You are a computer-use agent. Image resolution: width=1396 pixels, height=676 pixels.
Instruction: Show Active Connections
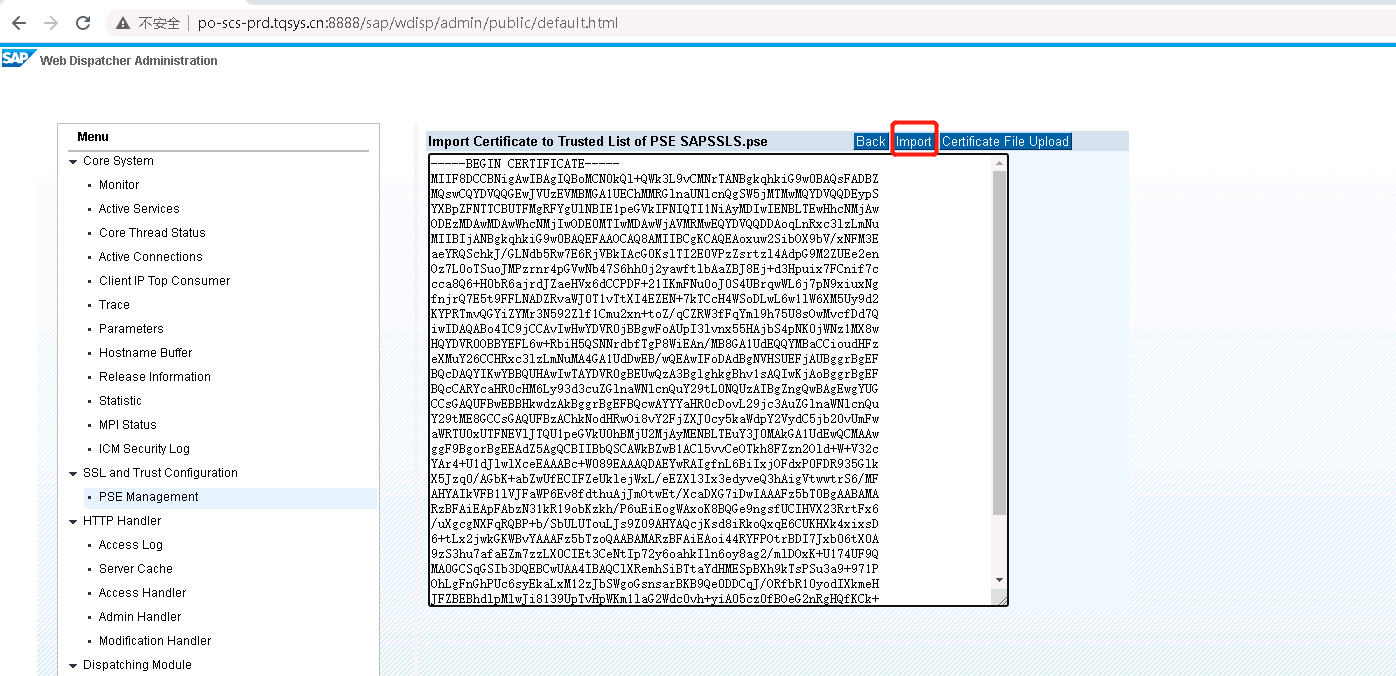pyautogui.click(x=150, y=257)
